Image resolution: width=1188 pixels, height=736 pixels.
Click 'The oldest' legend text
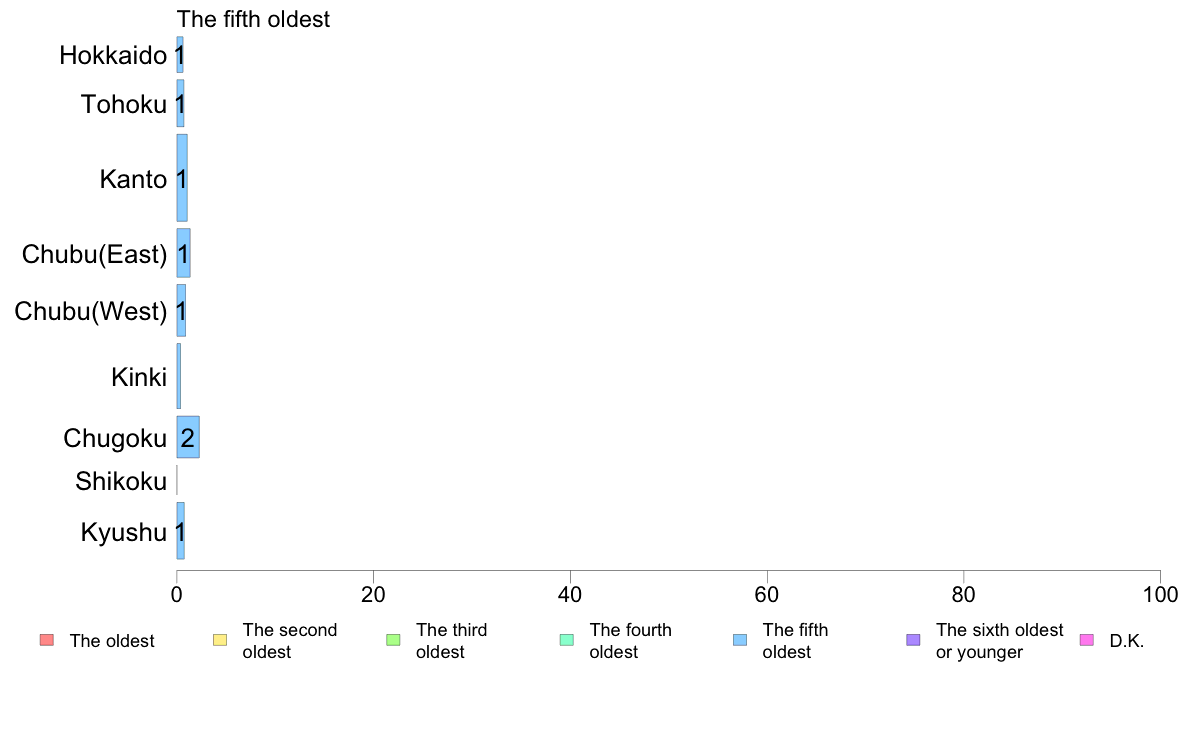(112, 640)
